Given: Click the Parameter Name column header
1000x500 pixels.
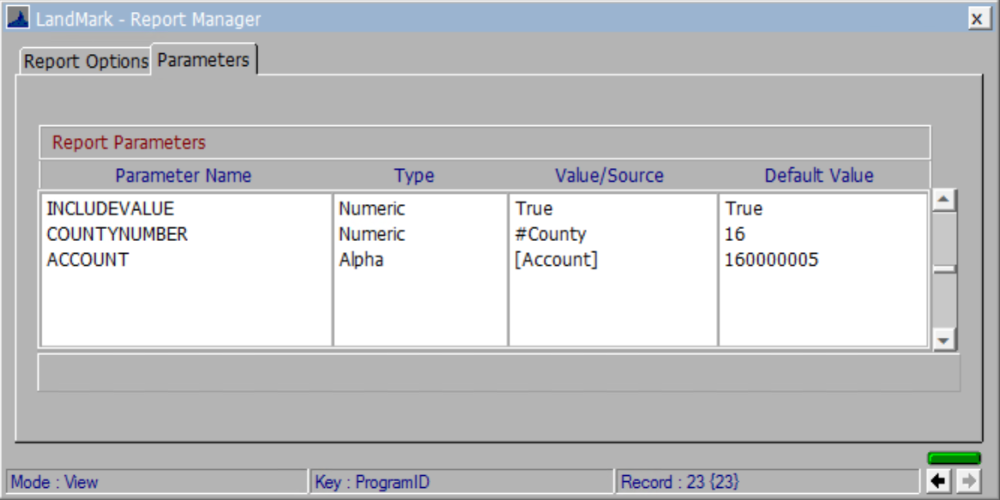Looking at the screenshot, I should [184, 175].
